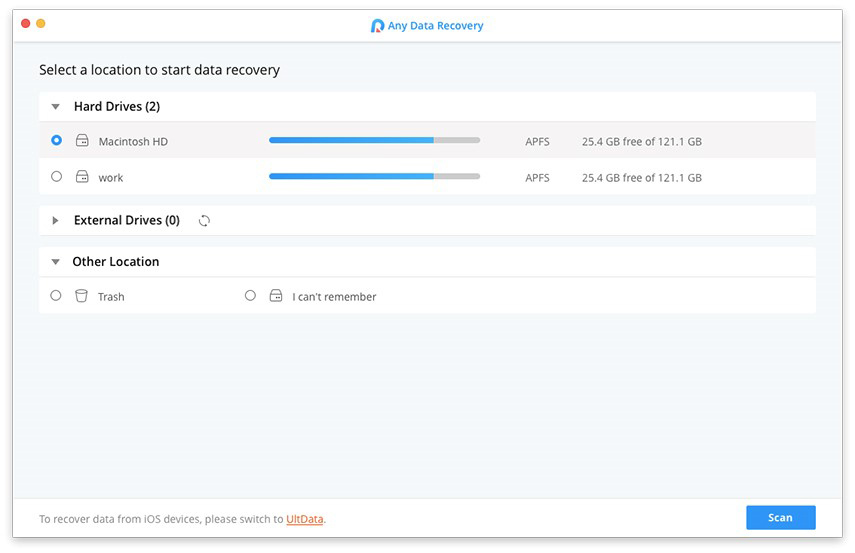Choose the Trash location radio button
855x553 pixels.
(56, 296)
